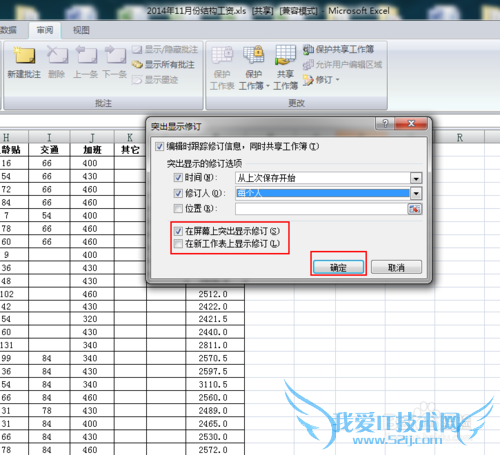Select column K header
The height and width of the screenshot is (455, 500).
(x=130, y=138)
